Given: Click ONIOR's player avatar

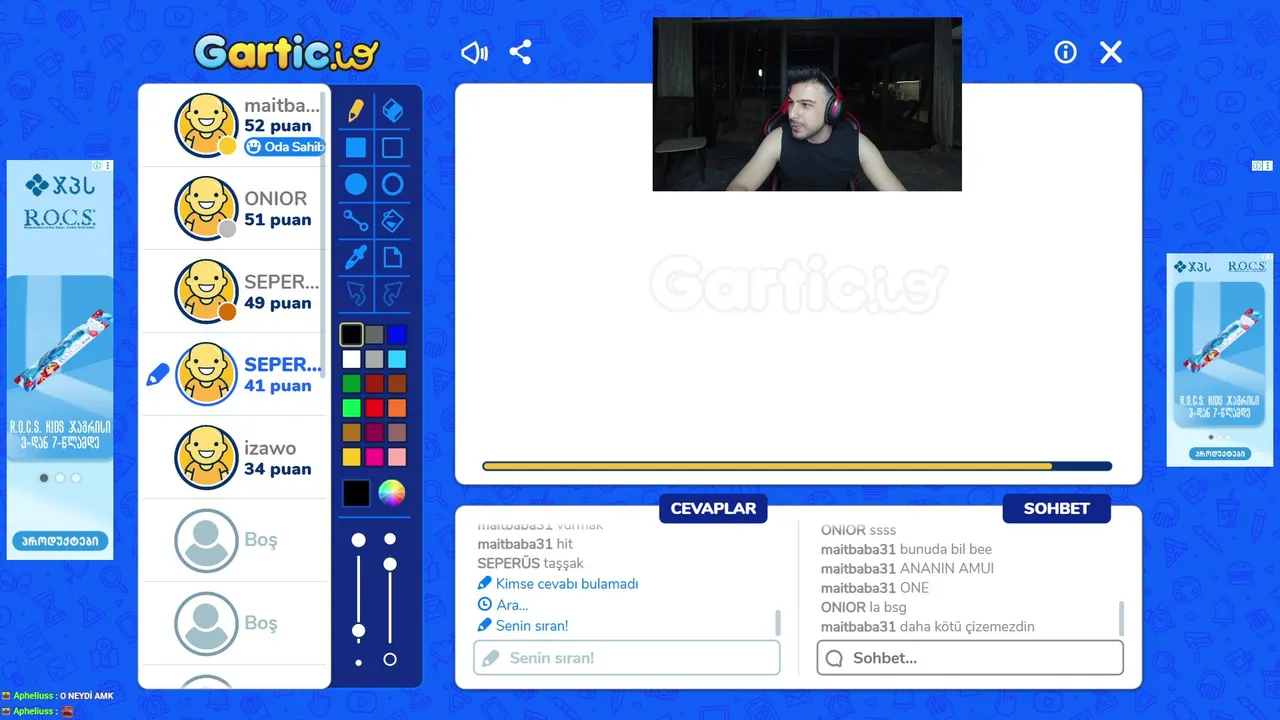Looking at the screenshot, I should (206, 208).
